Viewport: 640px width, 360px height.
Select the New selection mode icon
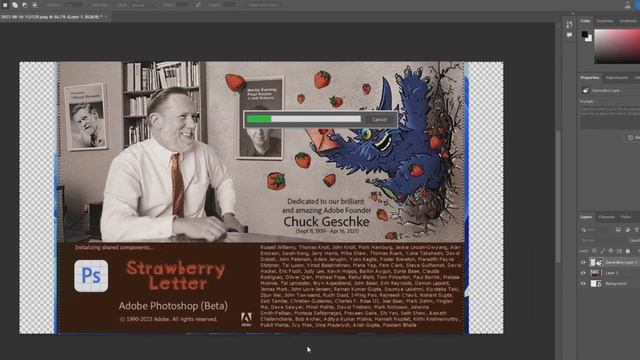(x=5, y=5)
